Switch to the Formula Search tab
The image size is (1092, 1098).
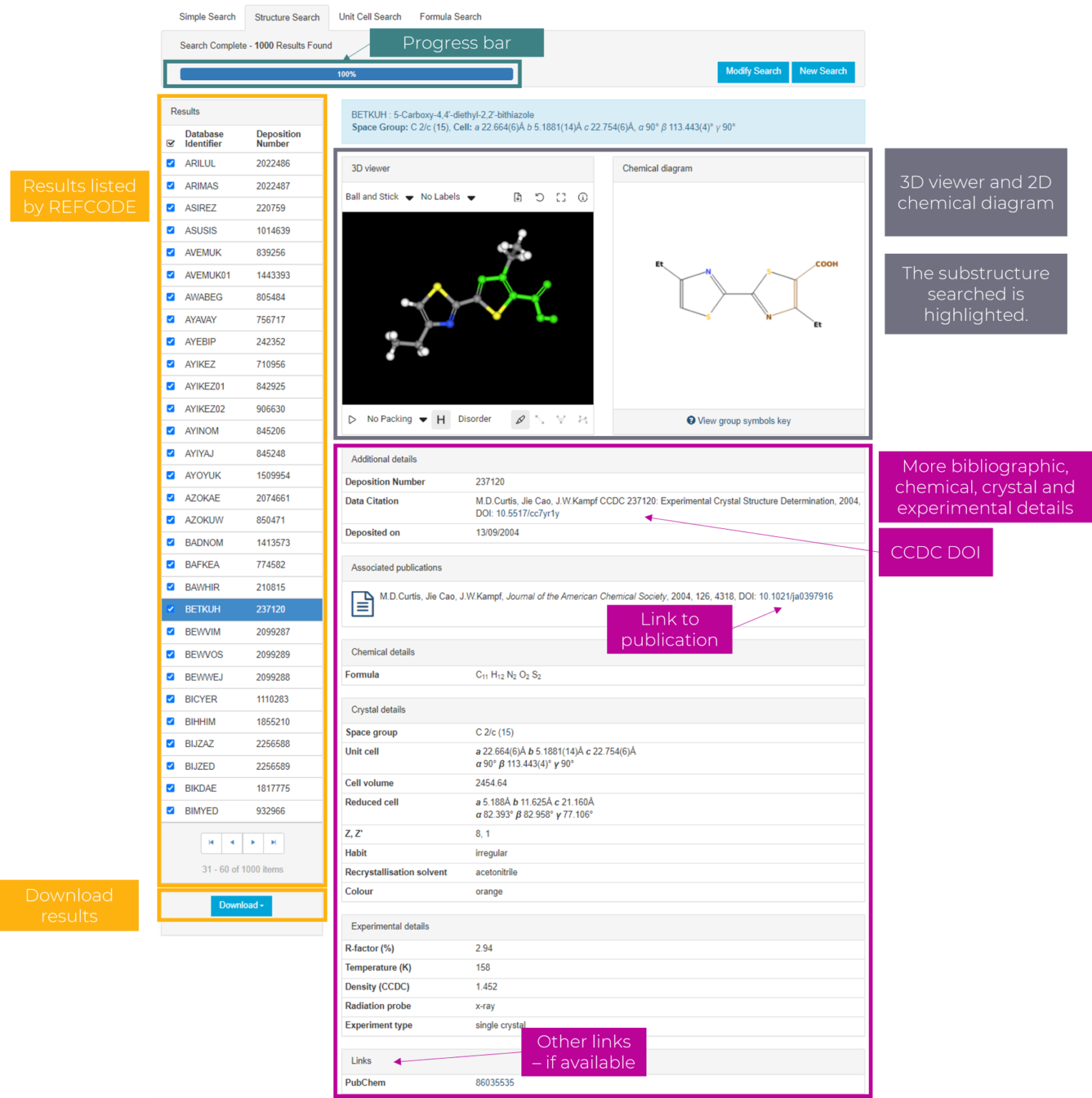(451, 16)
